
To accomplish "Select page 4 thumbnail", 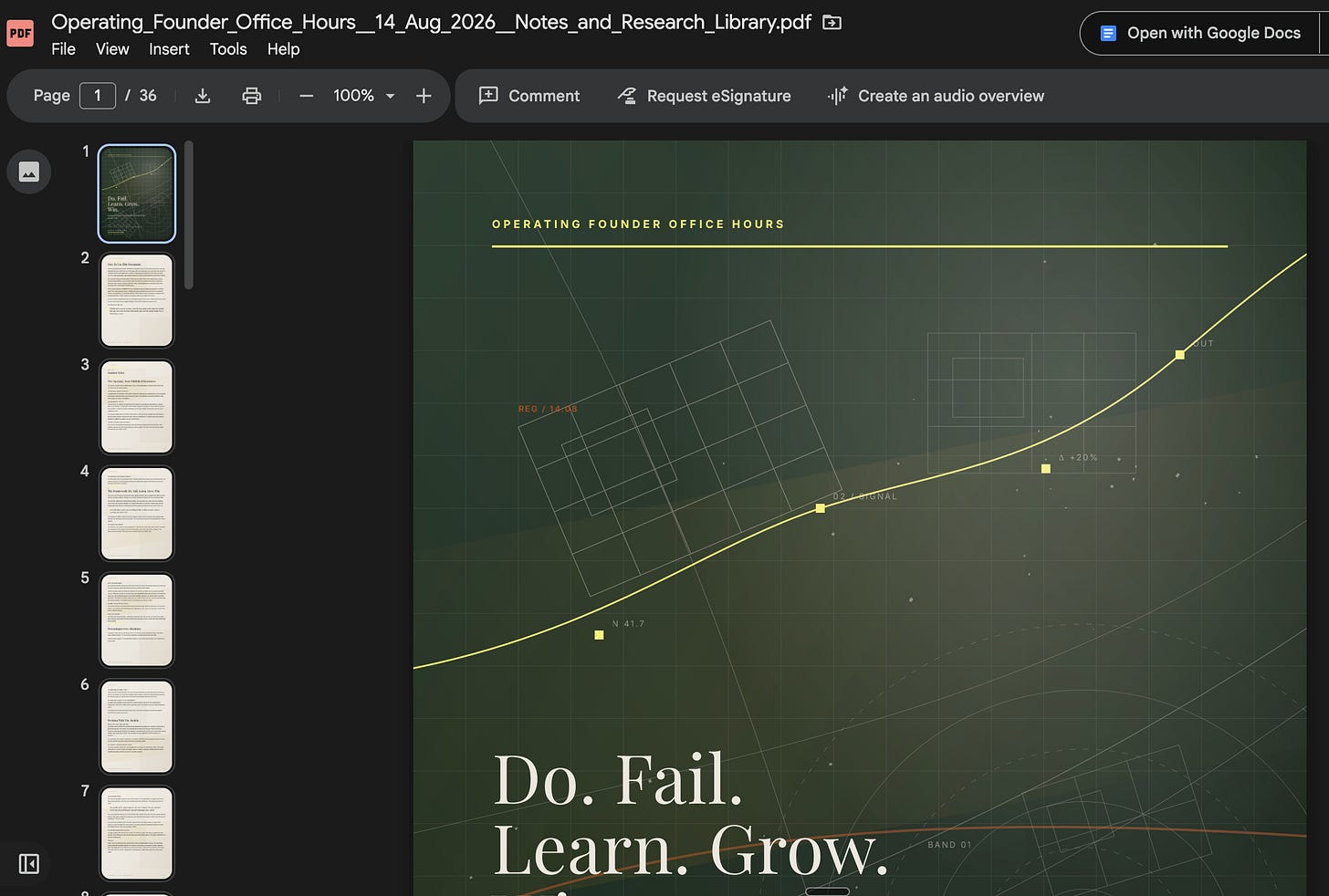I will [137, 514].
